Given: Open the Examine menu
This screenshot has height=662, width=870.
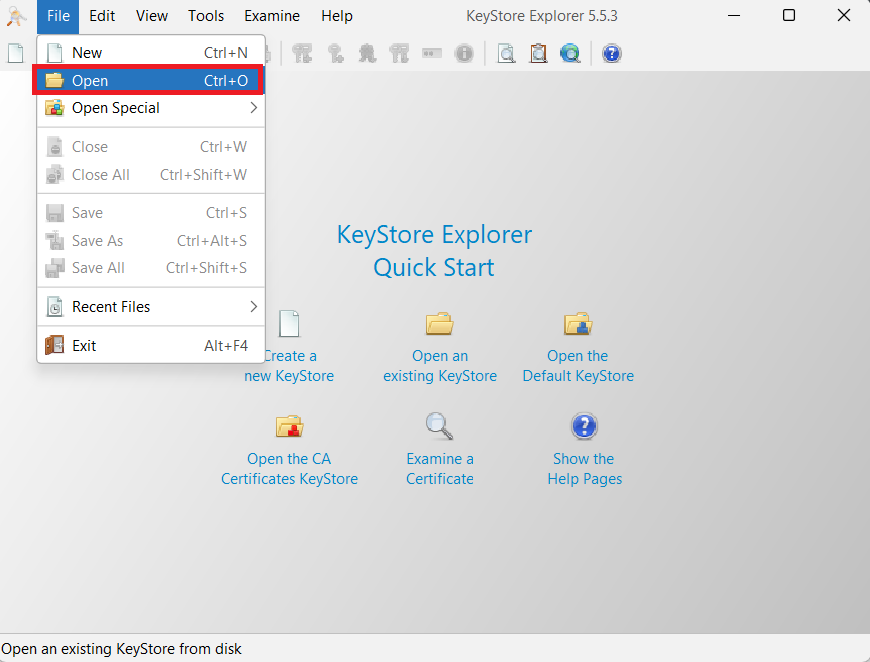Looking at the screenshot, I should click(272, 16).
